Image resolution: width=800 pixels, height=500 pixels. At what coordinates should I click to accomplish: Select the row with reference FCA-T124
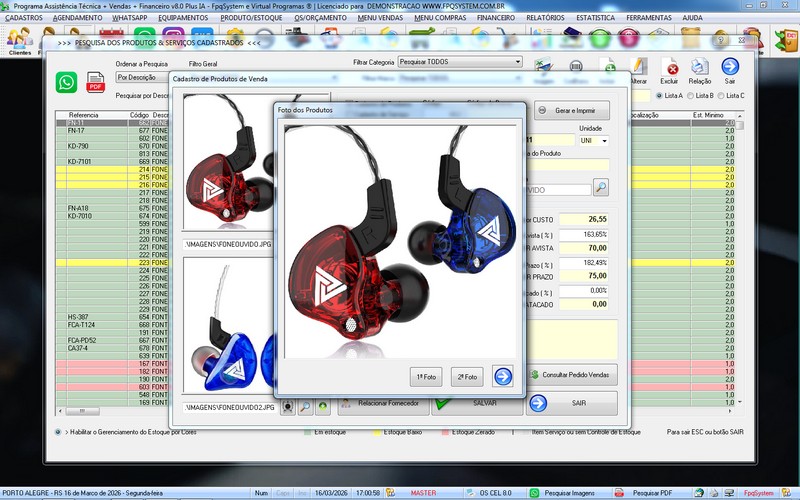click(112, 324)
